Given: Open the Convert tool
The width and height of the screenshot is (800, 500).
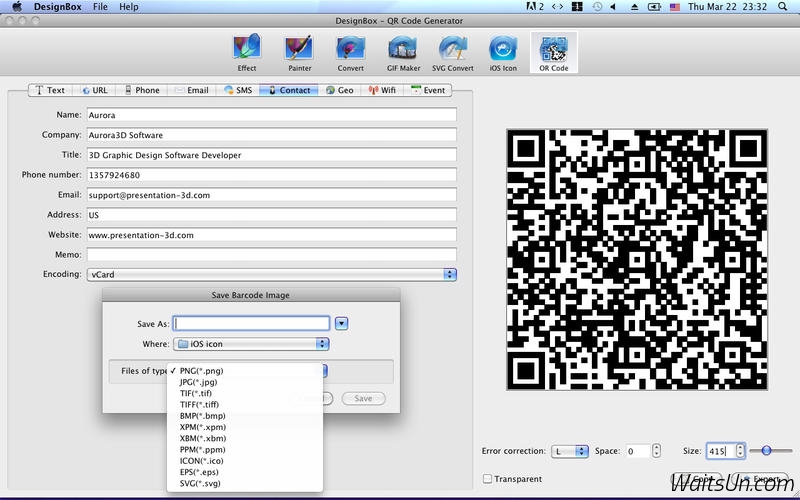Looking at the screenshot, I should coord(351,53).
